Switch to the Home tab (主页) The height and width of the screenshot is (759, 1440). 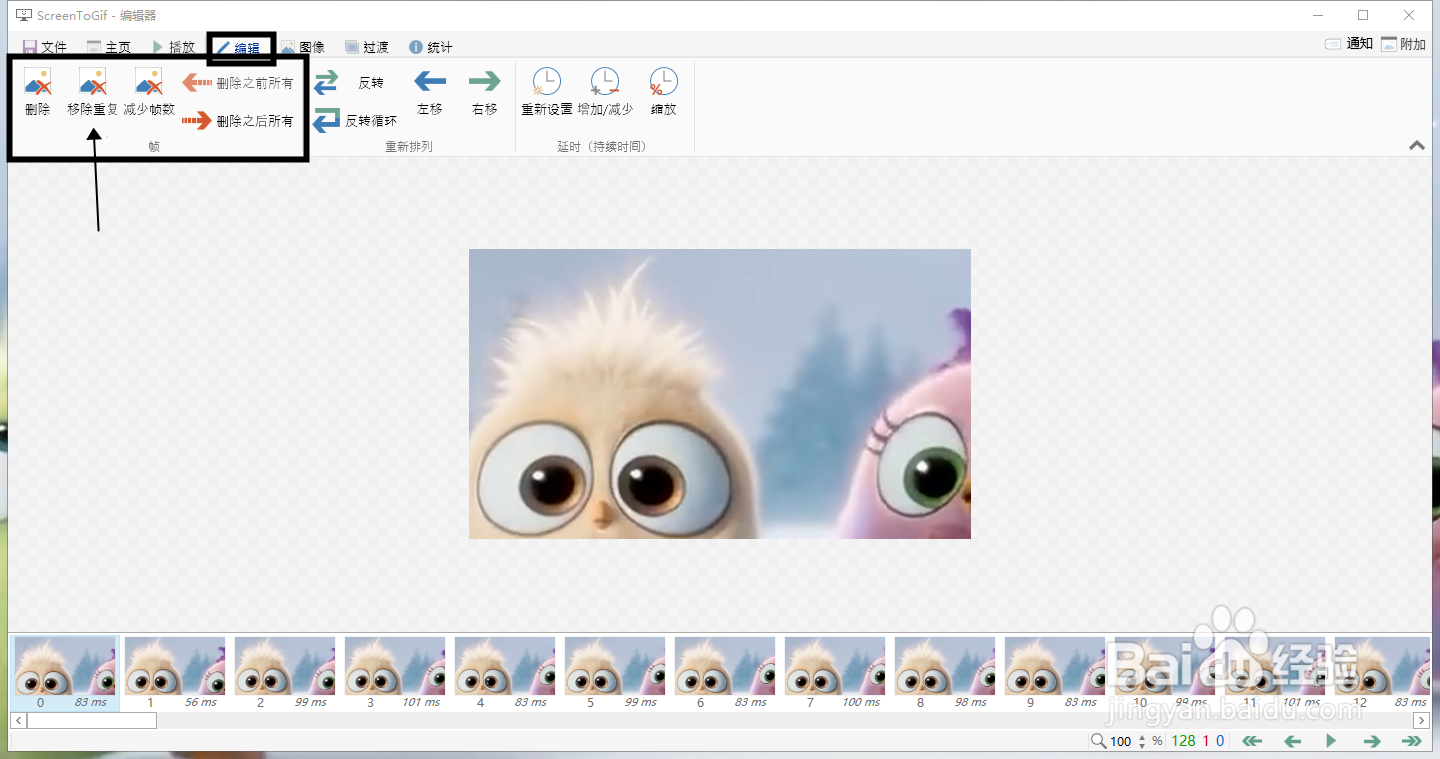tap(109, 47)
